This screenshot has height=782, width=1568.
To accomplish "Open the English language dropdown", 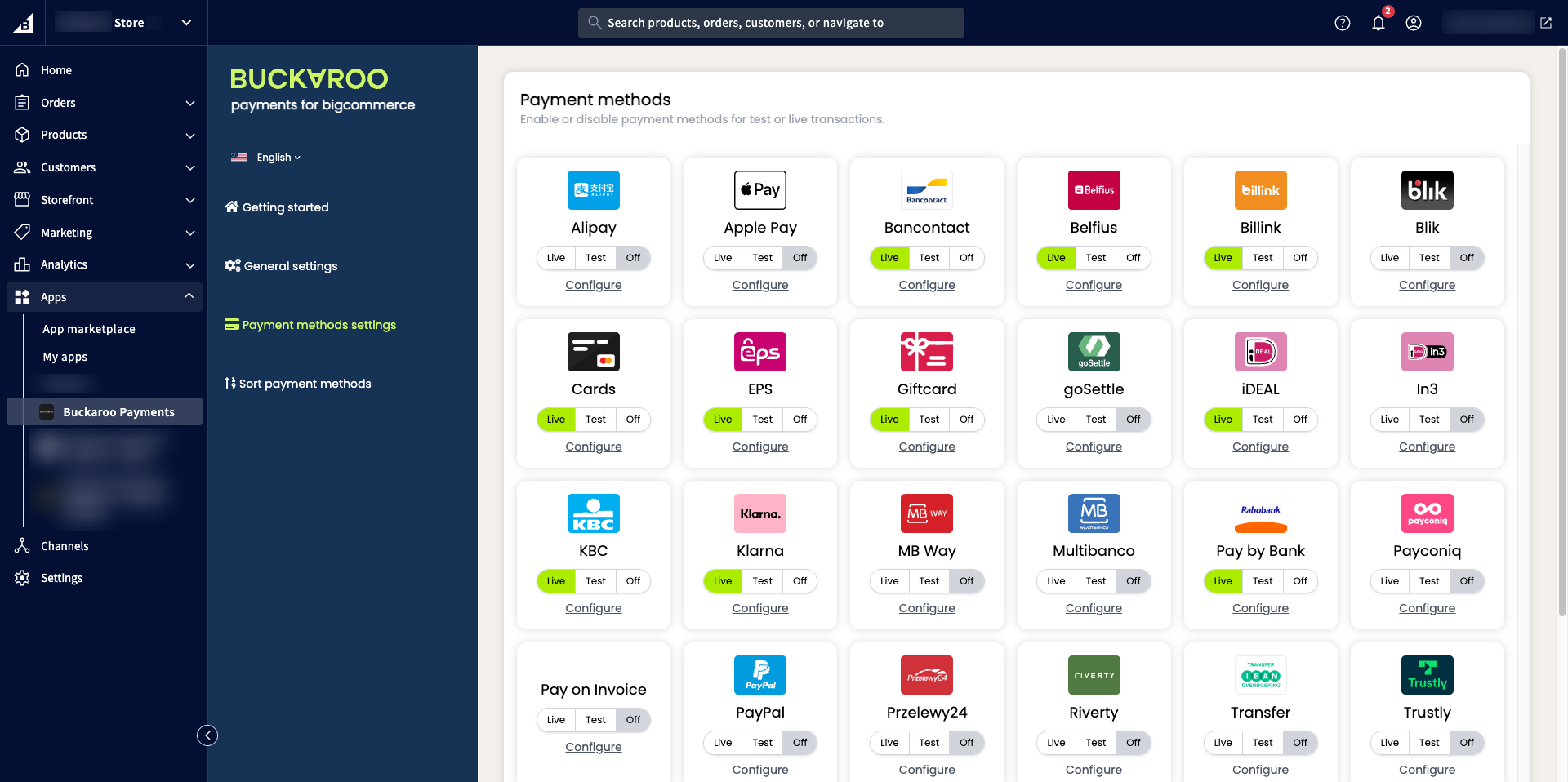I will (267, 158).
